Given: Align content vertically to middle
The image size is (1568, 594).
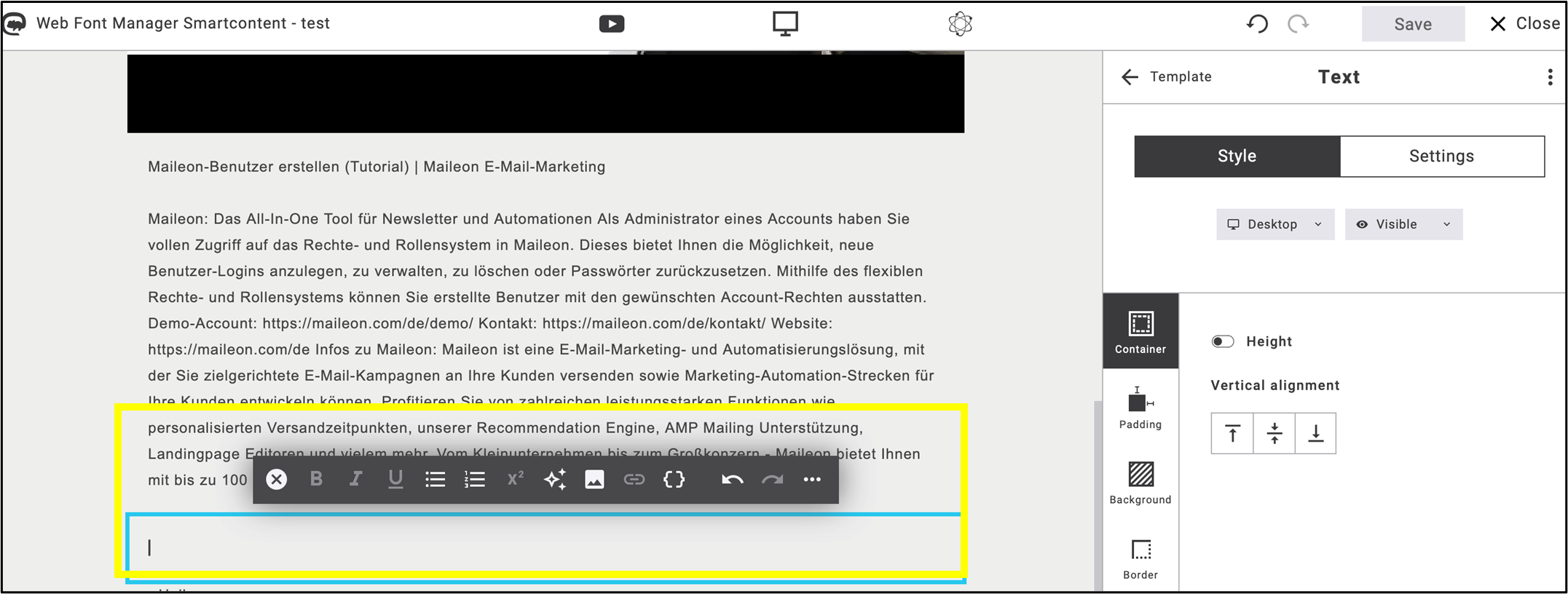Looking at the screenshot, I should click(x=1274, y=433).
